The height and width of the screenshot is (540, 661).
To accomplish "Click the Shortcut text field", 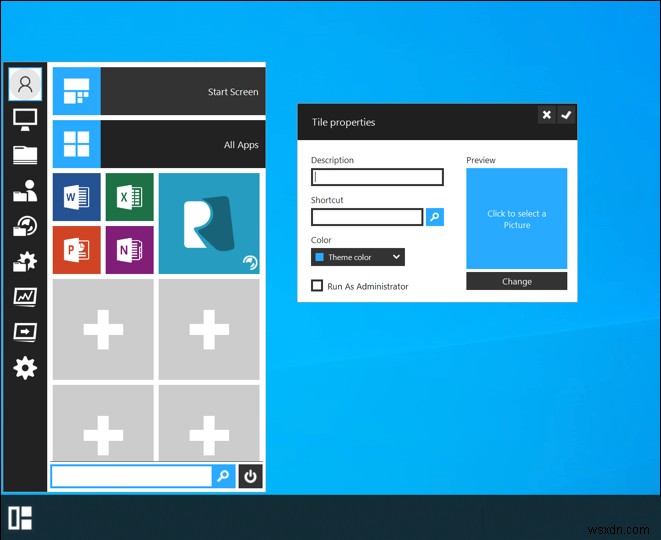I will pyautogui.click(x=367, y=217).
